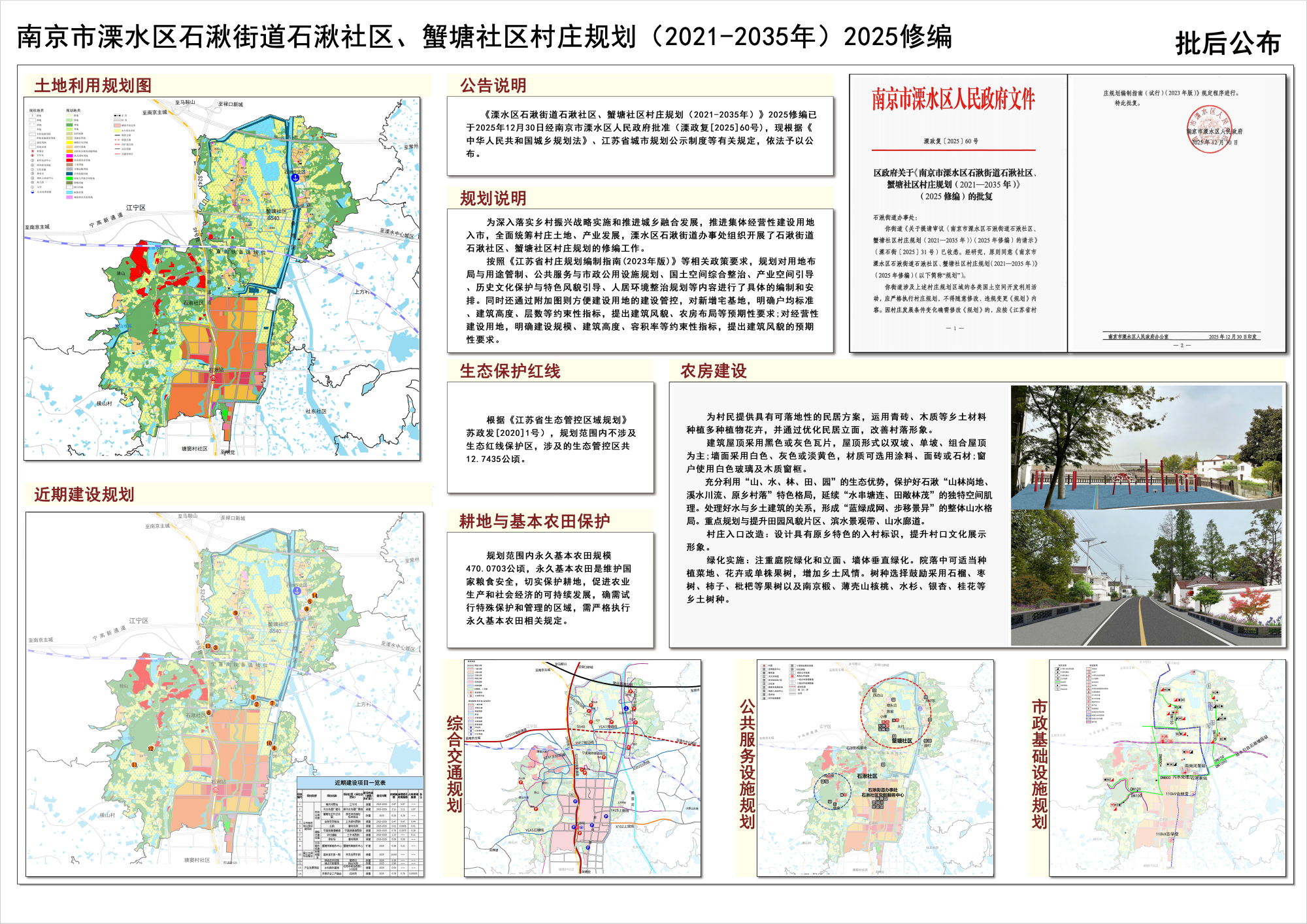Click the blue anchor marker on 近期建设规划 map
Screen dimensions: 1307x924
tap(297, 591)
